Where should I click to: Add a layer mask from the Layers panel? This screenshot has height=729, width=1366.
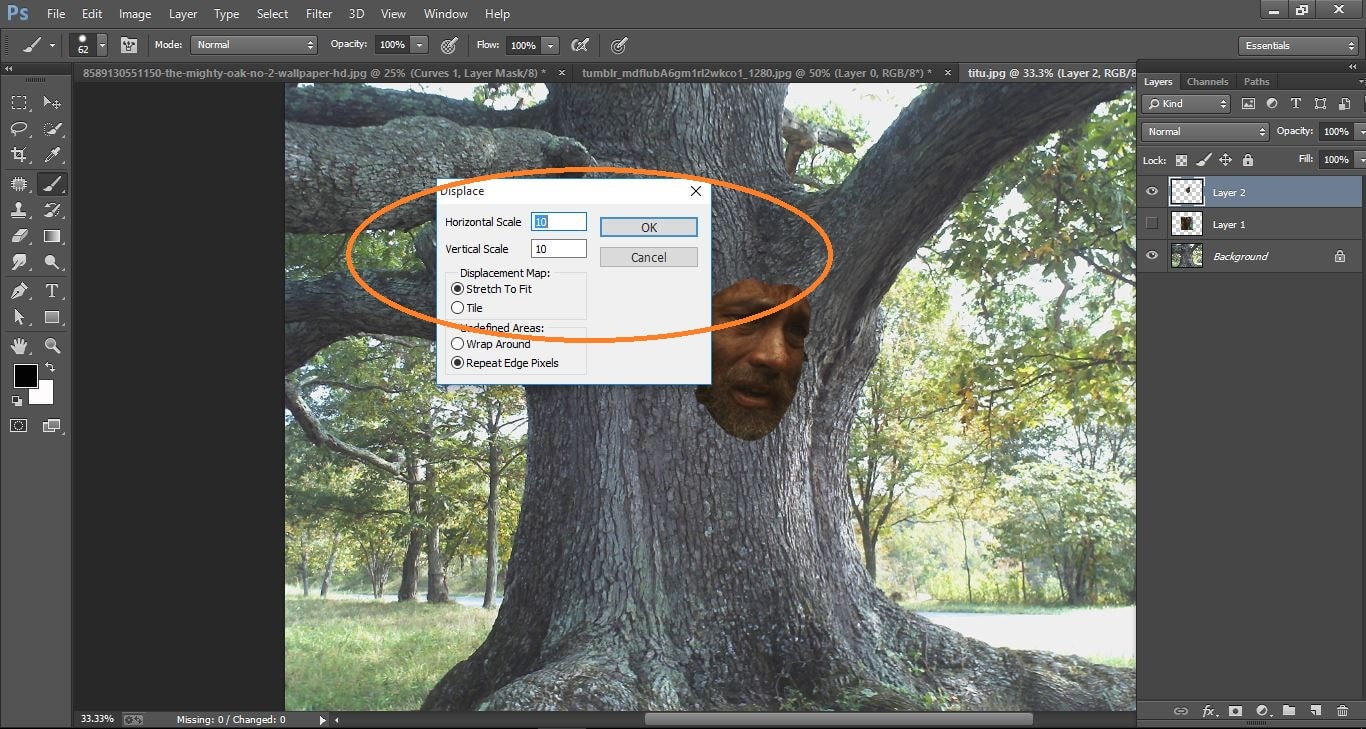(1236, 711)
